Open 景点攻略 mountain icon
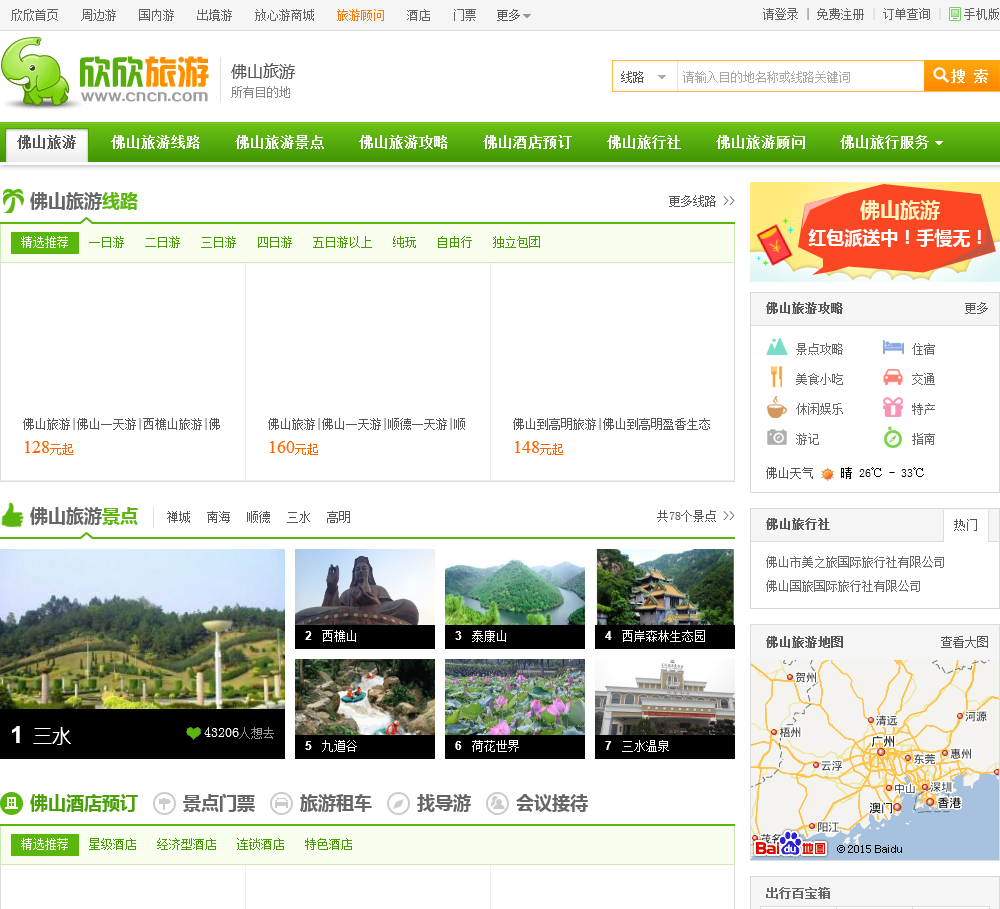Viewport: 1000px width, 909px height. (x=776, y=347)
